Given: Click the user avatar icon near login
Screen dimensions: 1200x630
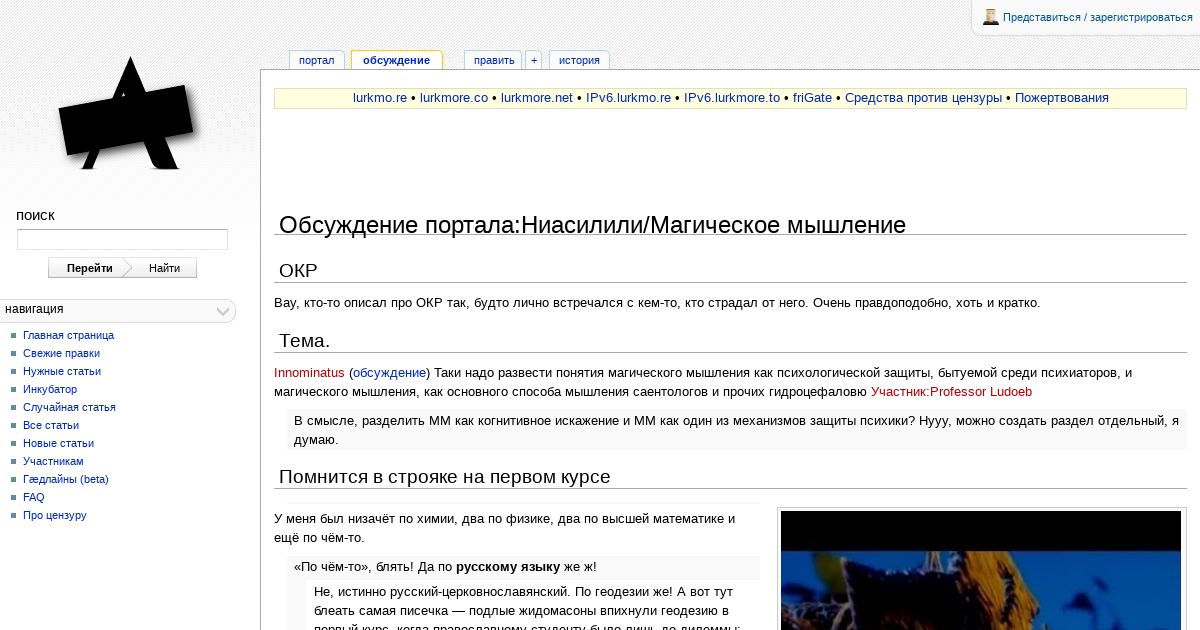Looking at the screenshot, I should pyautogui.click(x=991, y=17).
